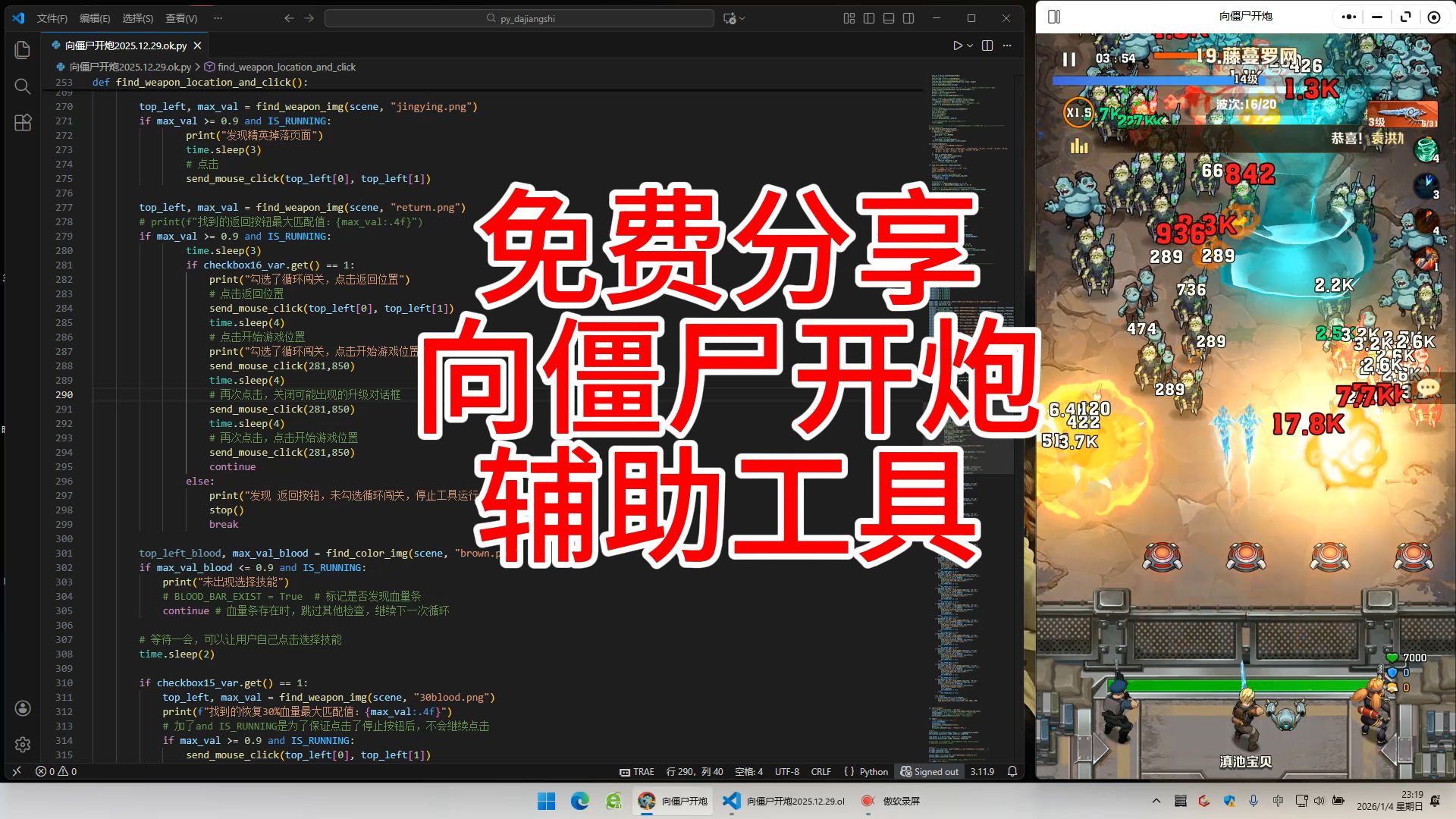Open the 选择(S) menu
This screenshot has width=1456, height=819.
(137, 18)
